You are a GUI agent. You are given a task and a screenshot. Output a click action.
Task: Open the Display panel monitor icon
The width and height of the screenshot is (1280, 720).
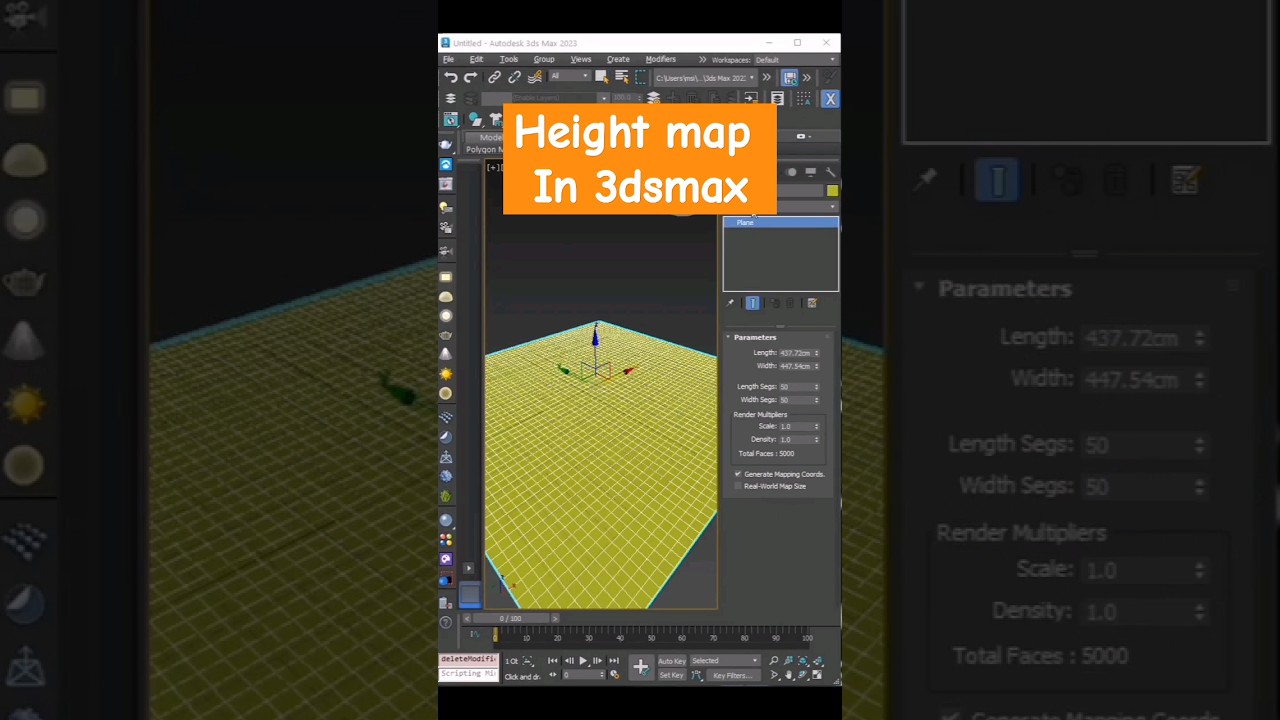tap(811, 172)
